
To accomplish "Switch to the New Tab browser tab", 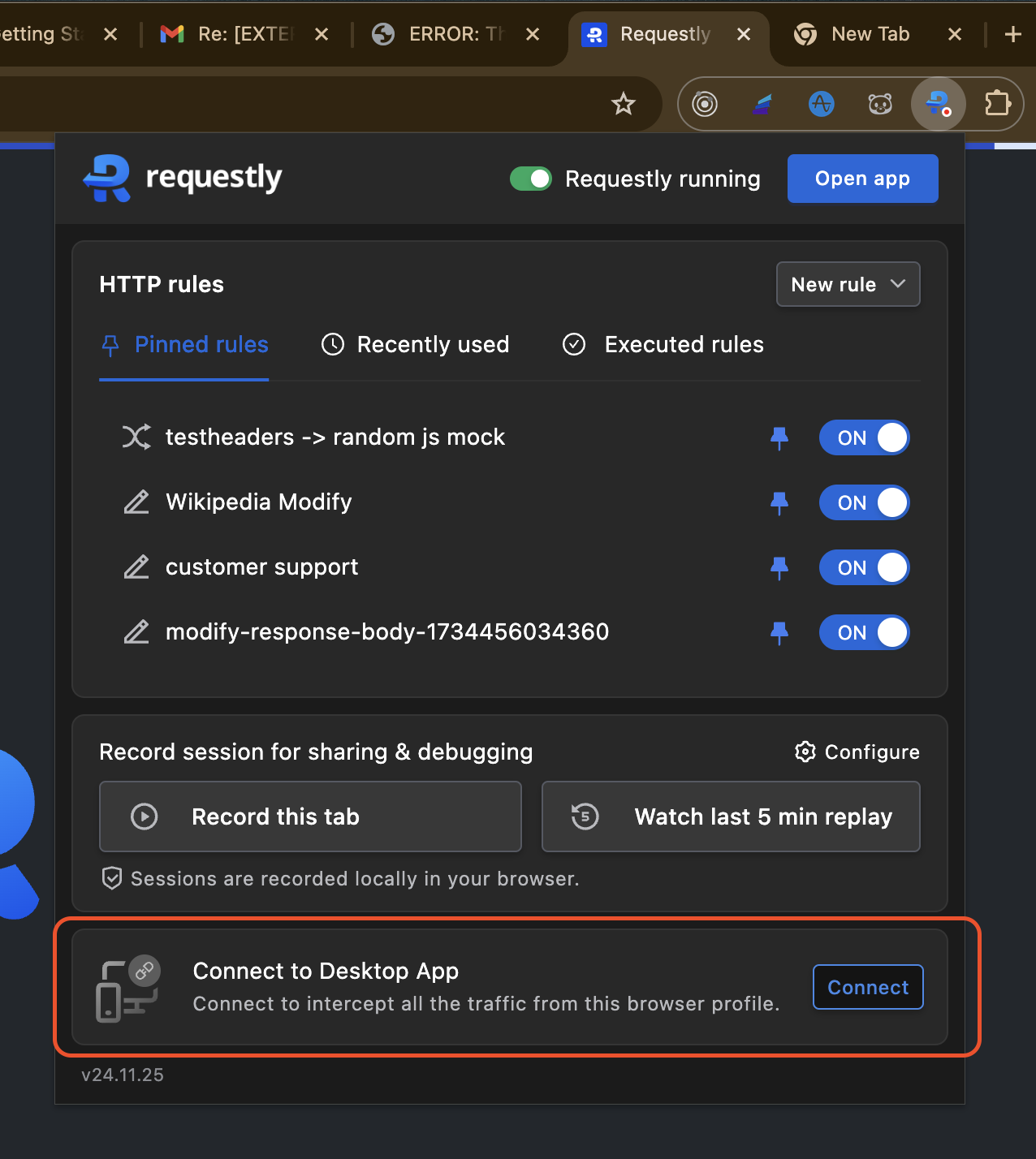I will [870, 34].
